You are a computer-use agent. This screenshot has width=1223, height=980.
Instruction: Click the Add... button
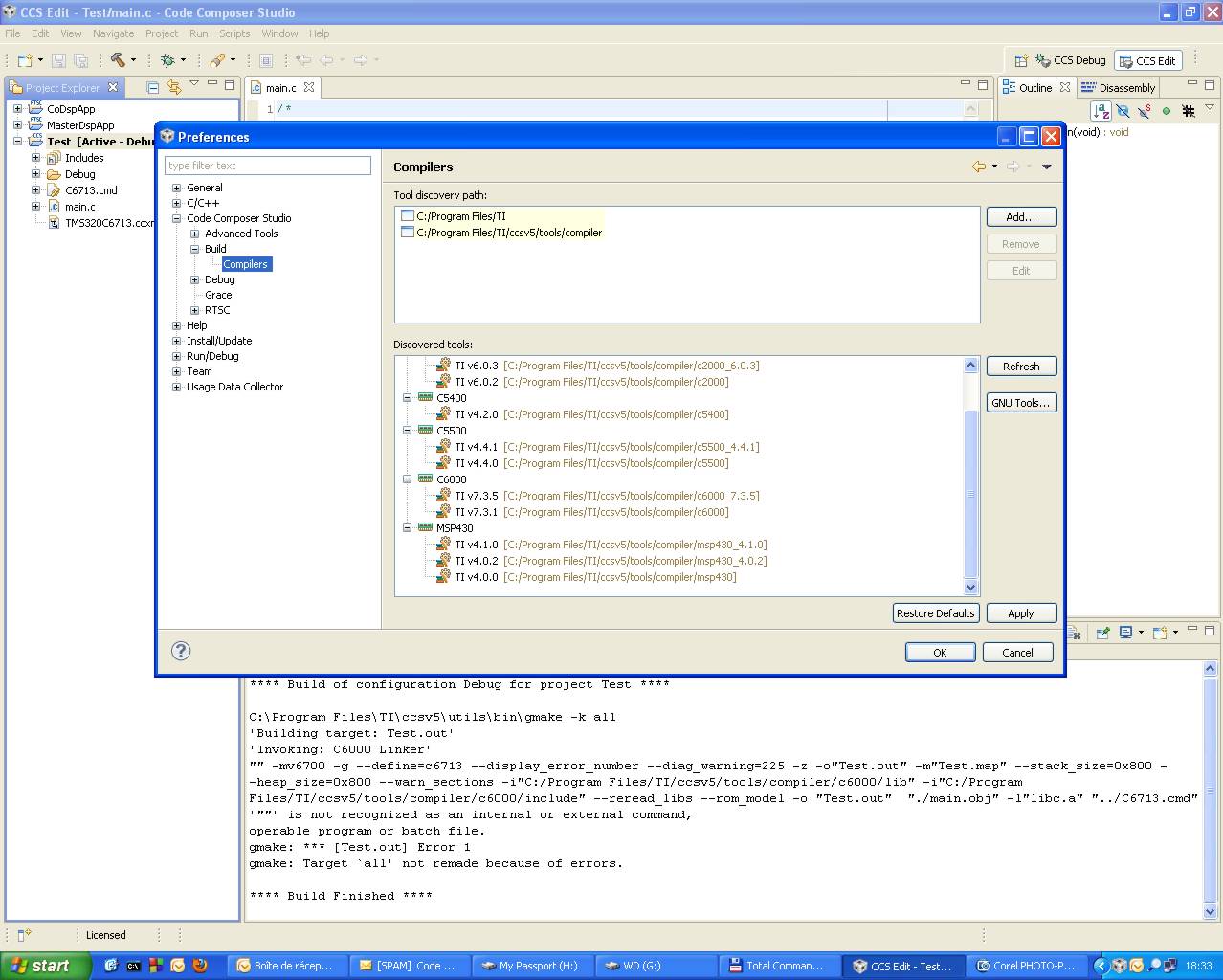(x=1021, y=217)
